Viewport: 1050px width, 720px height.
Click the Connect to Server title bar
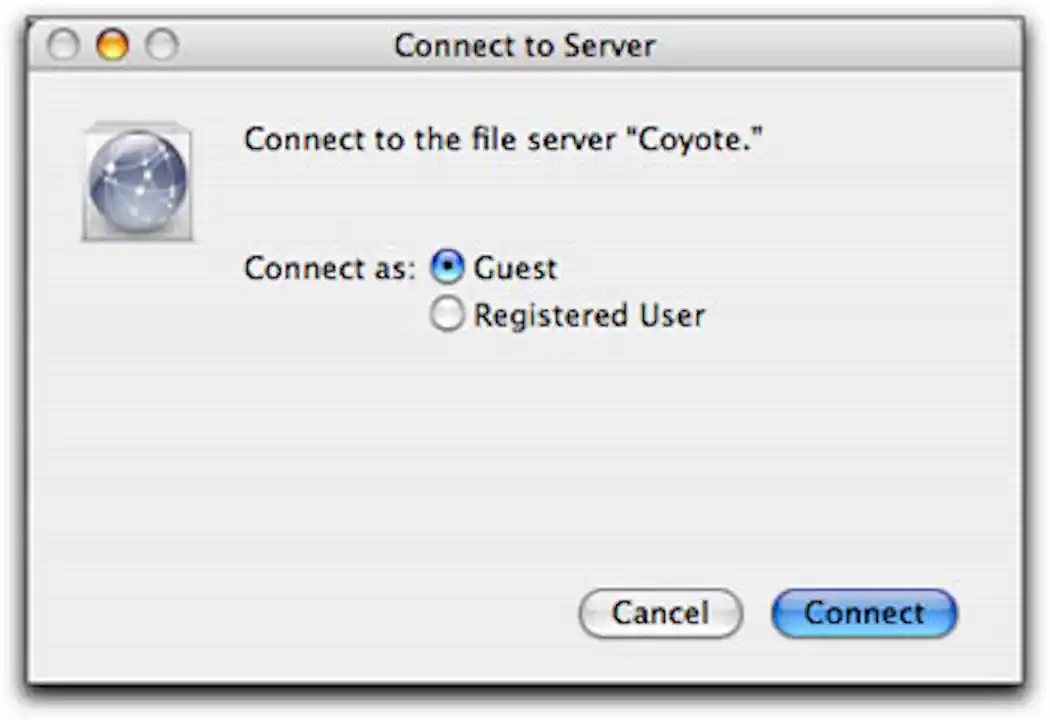point(525,45)
